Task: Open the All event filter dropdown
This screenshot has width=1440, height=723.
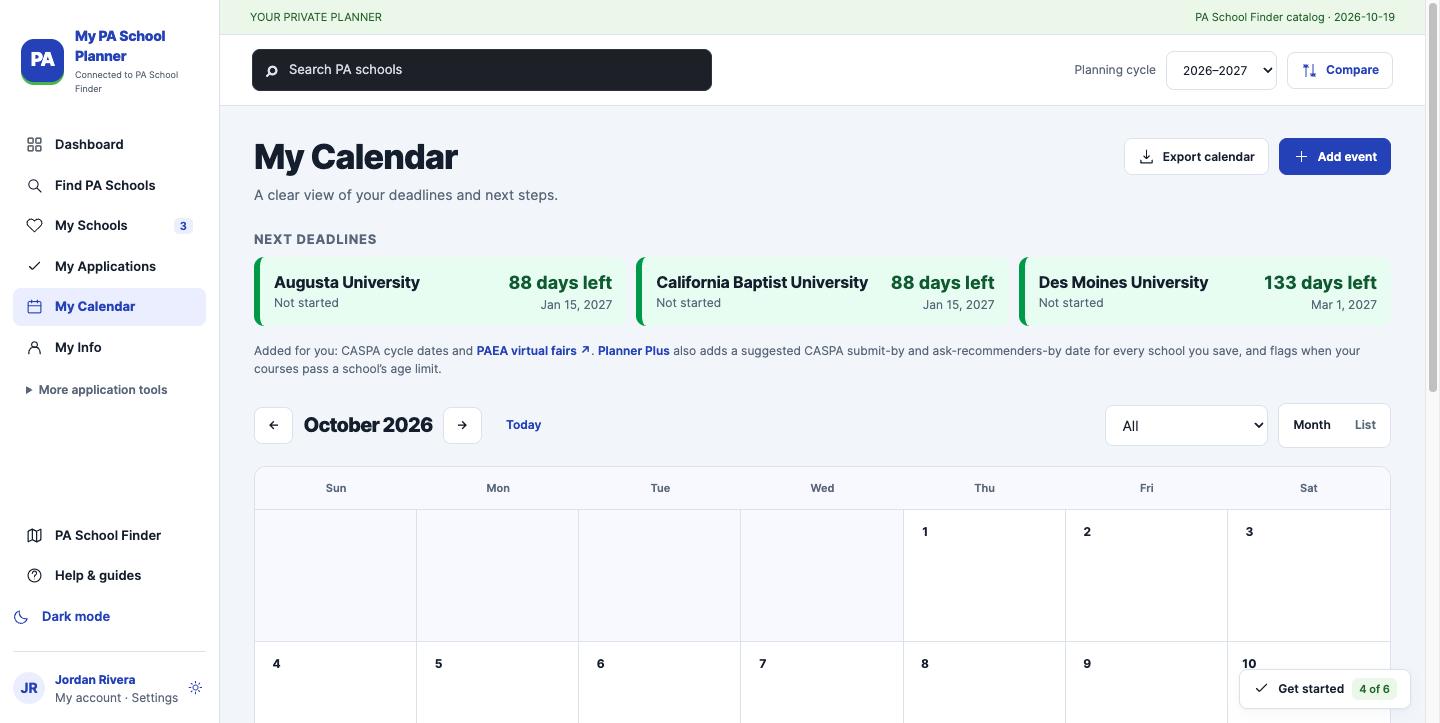Action: (1186, 426)
